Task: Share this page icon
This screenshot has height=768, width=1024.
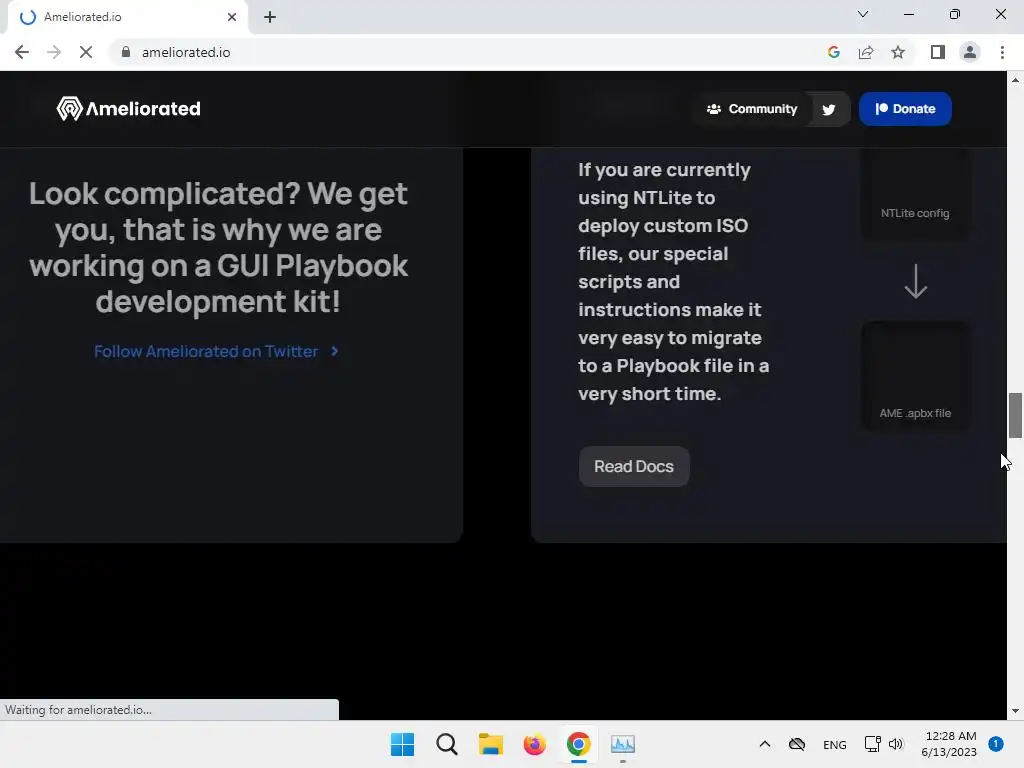Action: pyautogui.click(x=866, y=52)
